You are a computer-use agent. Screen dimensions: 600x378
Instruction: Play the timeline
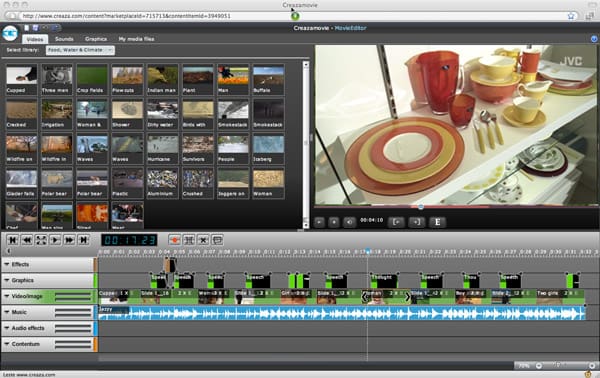tap(55, 240)
